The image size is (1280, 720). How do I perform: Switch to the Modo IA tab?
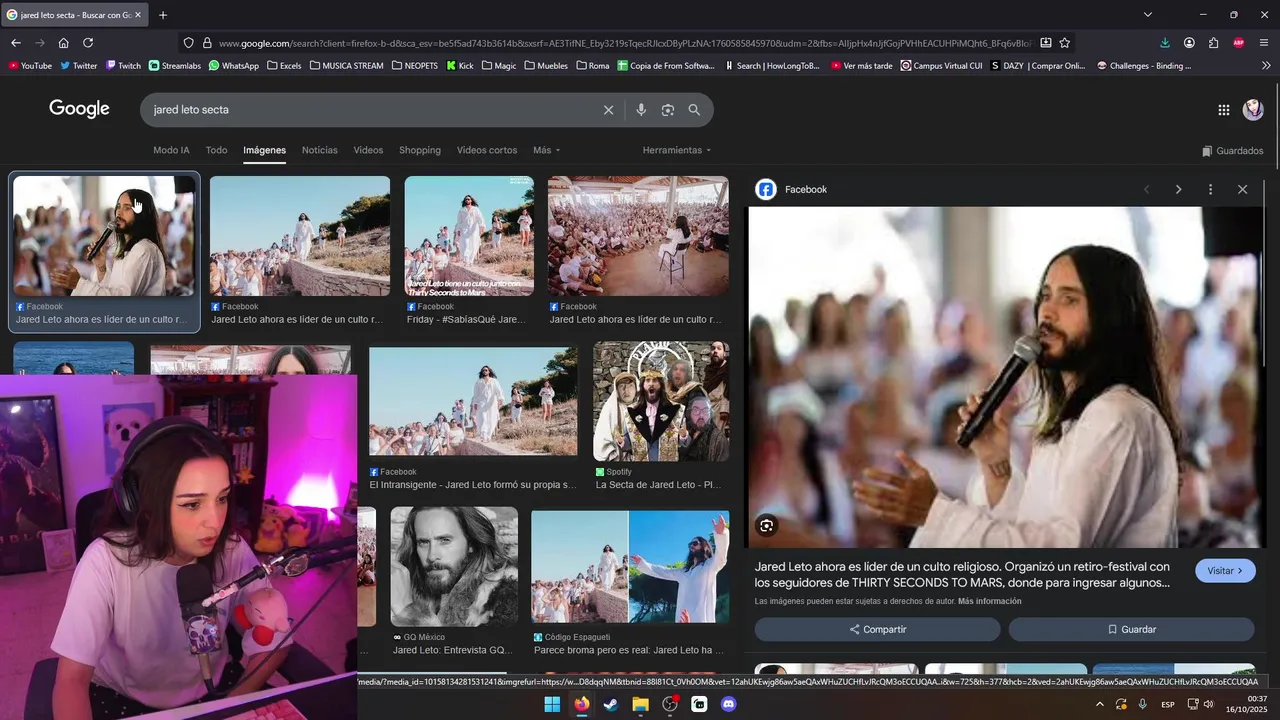171,150
